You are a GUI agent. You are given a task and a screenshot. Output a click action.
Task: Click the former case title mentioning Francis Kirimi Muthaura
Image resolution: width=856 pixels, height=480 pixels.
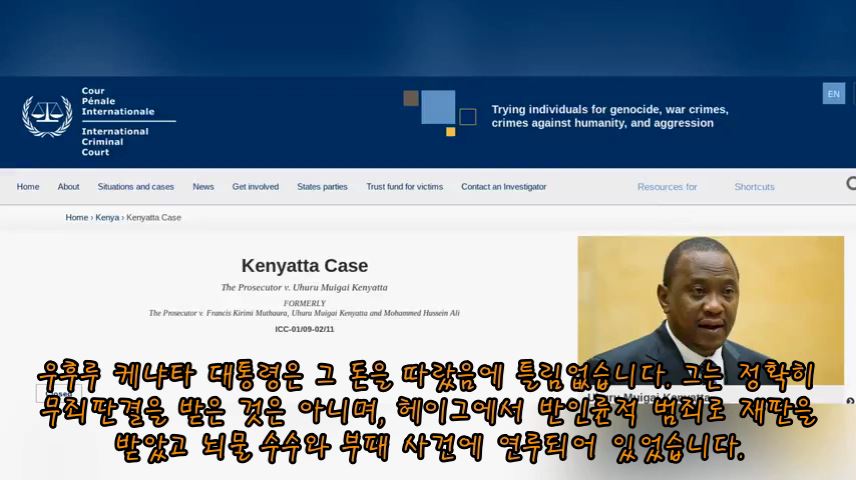(x=304, y=313)
